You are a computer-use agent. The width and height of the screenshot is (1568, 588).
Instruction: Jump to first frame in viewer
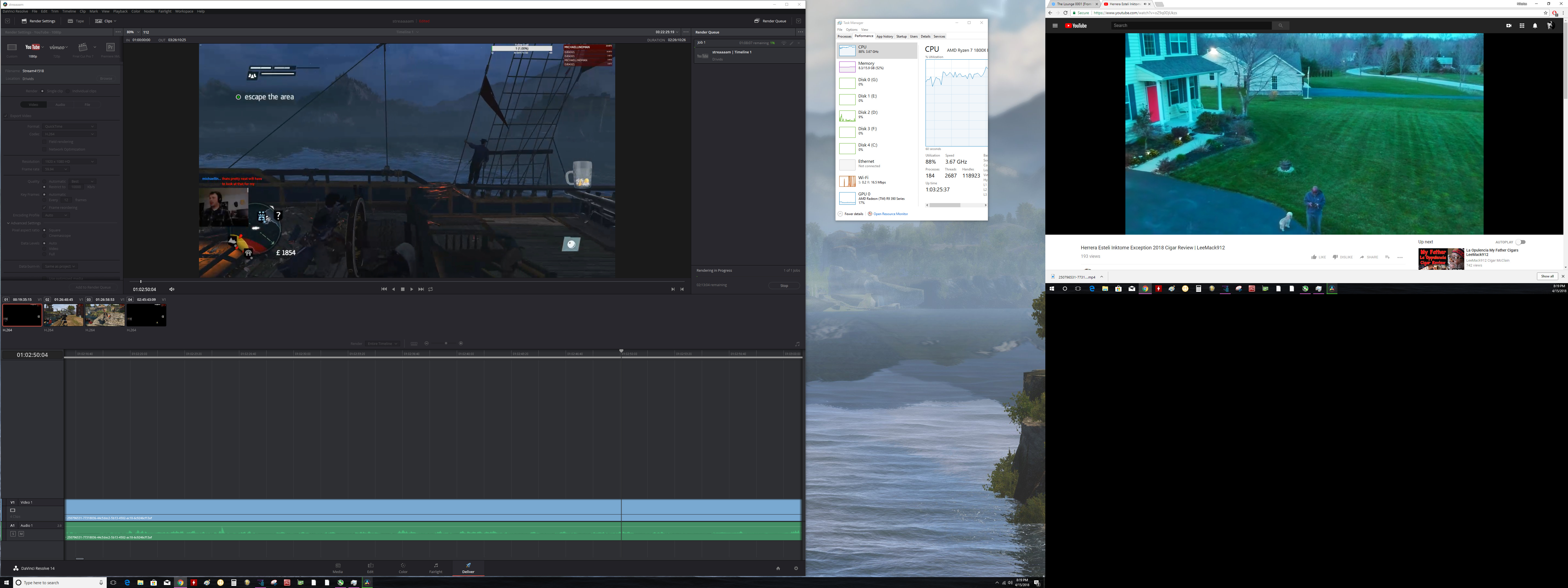[384, 289]
